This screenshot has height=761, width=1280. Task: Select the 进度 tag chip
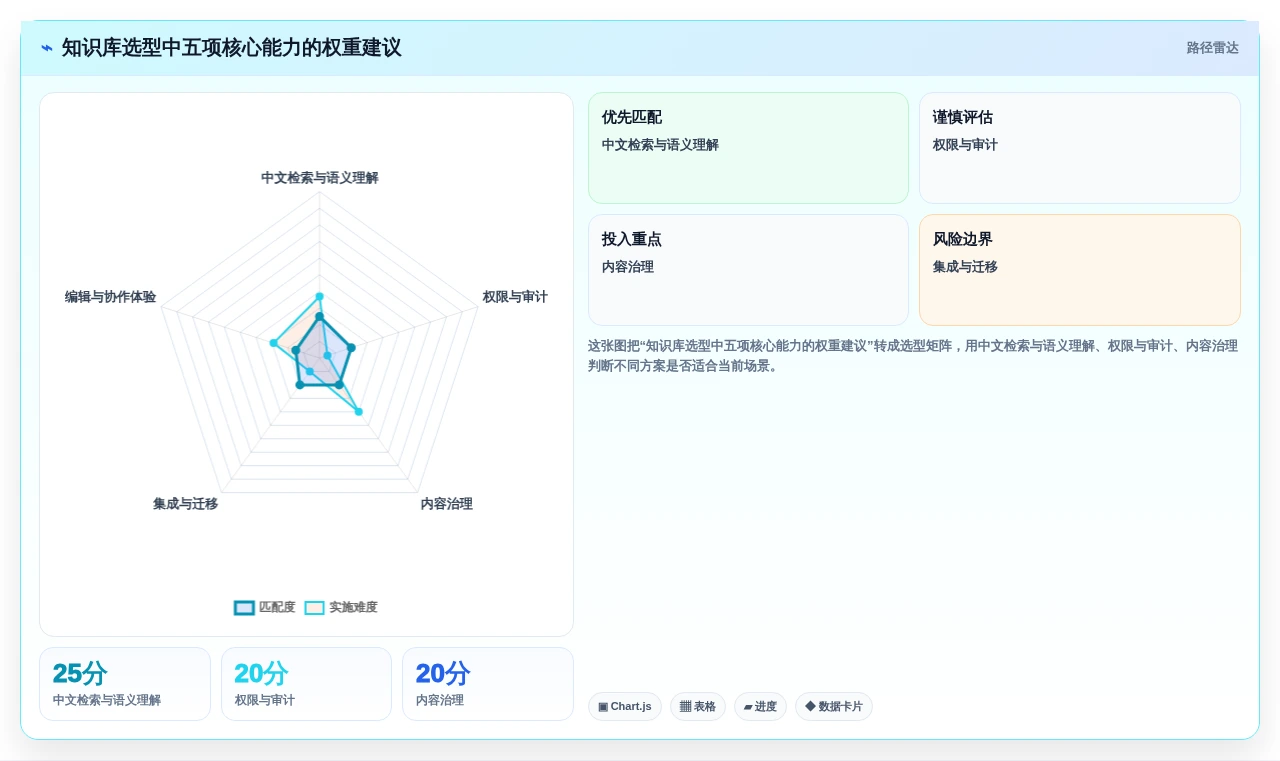[760, 706]
